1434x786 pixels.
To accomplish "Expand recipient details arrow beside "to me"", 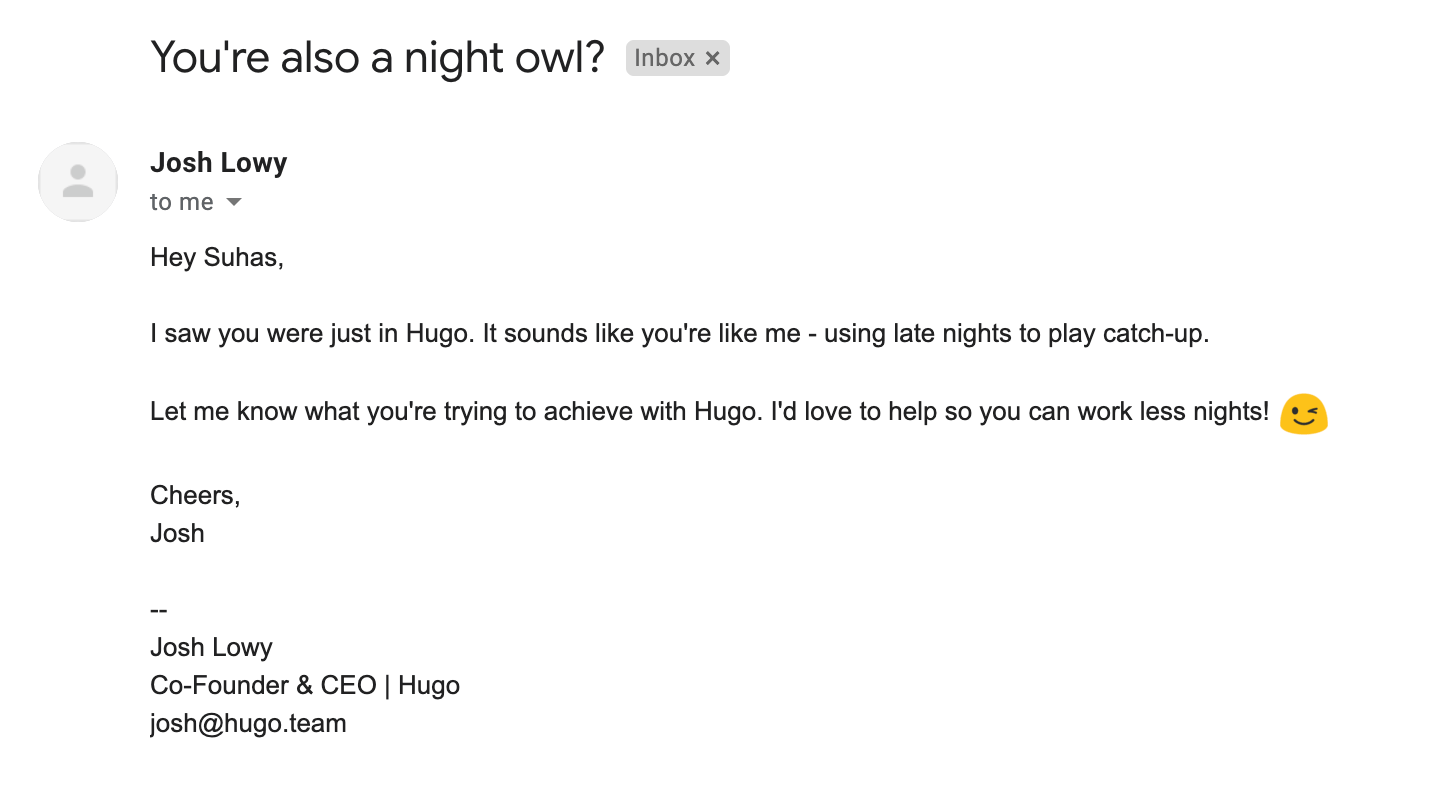I will click(234, 202).
